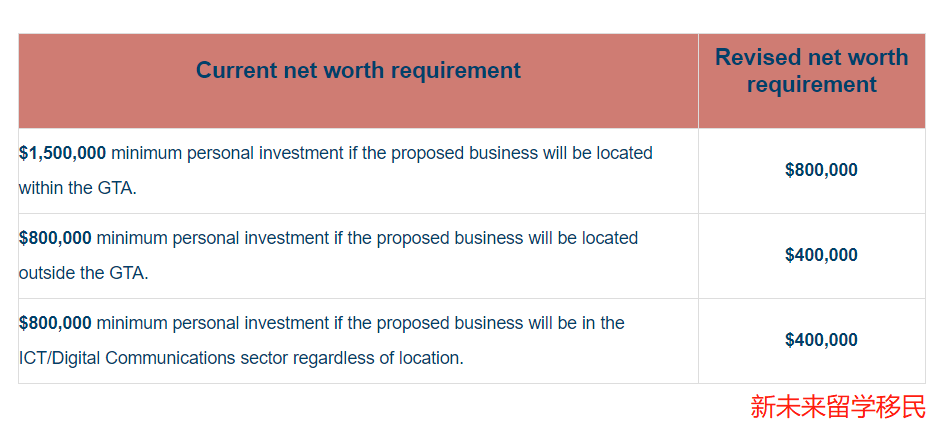Click the word 'requirement' in the revised header
The image size is (940, 429).
click(811, 84)
